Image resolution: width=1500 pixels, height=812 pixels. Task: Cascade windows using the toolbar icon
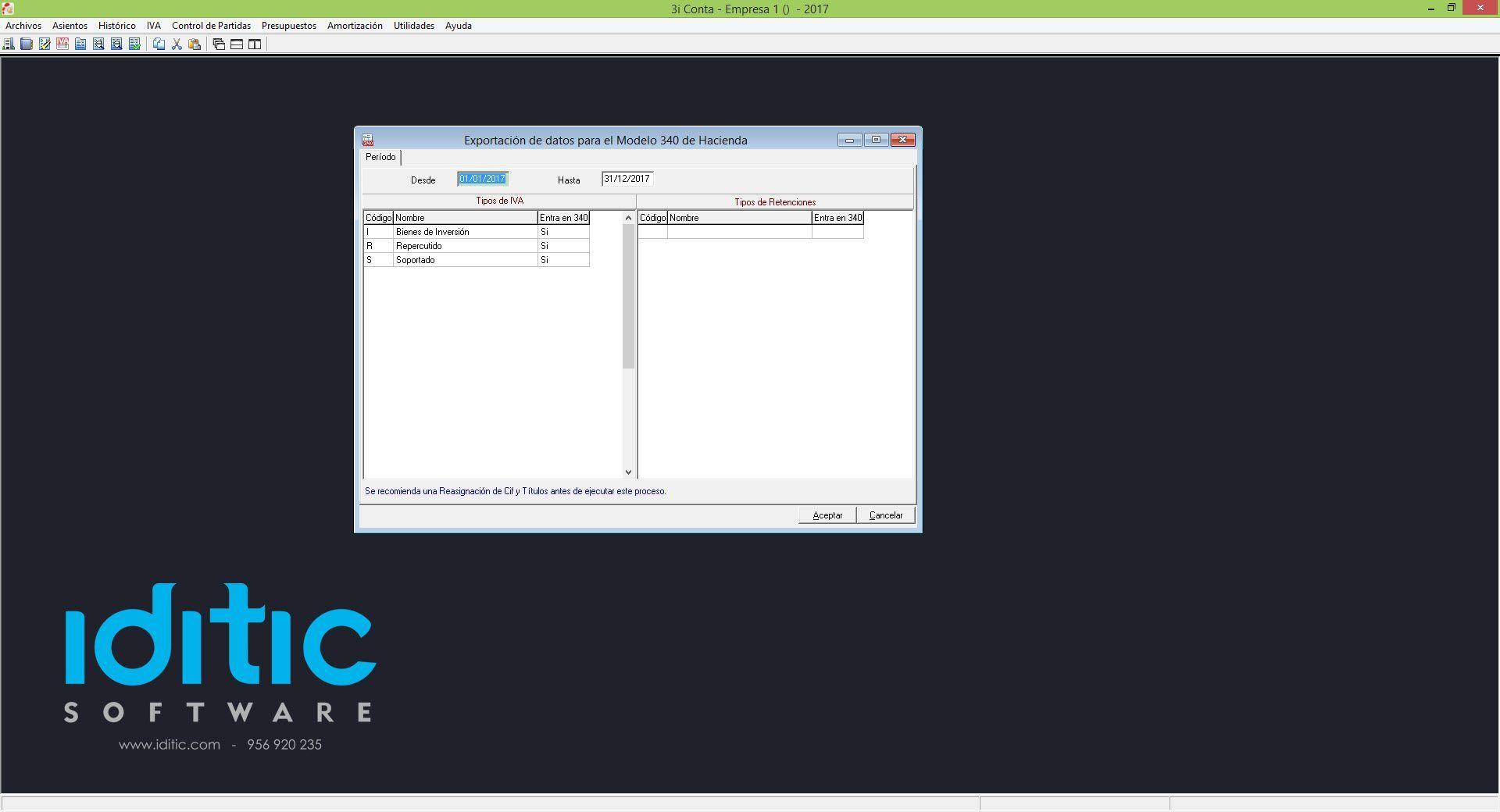(x=219, y=45)
